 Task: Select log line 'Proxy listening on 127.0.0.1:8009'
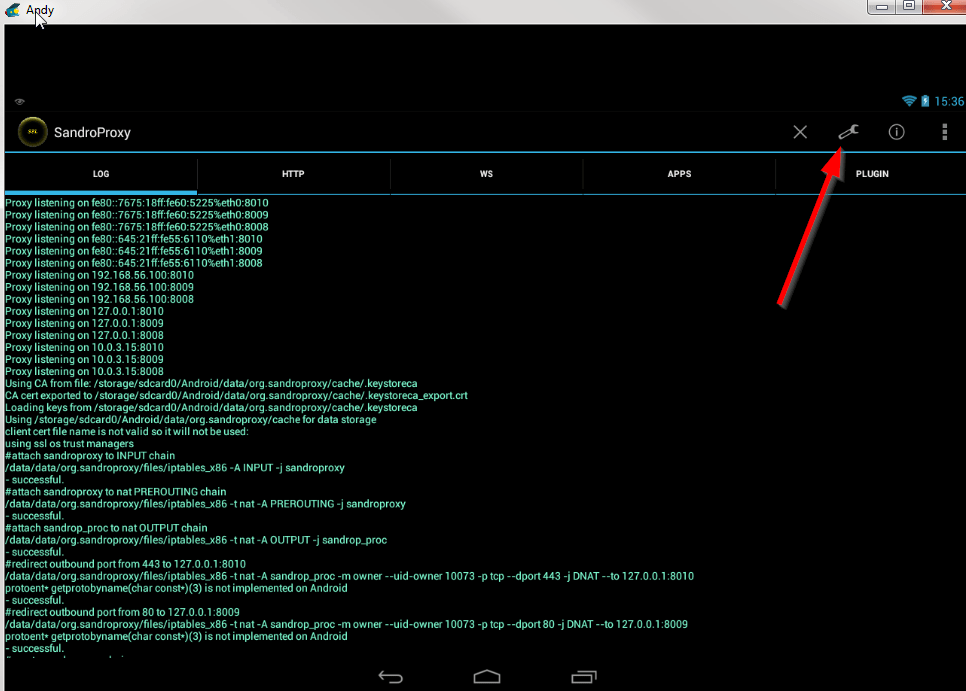(x=84, y=323)
